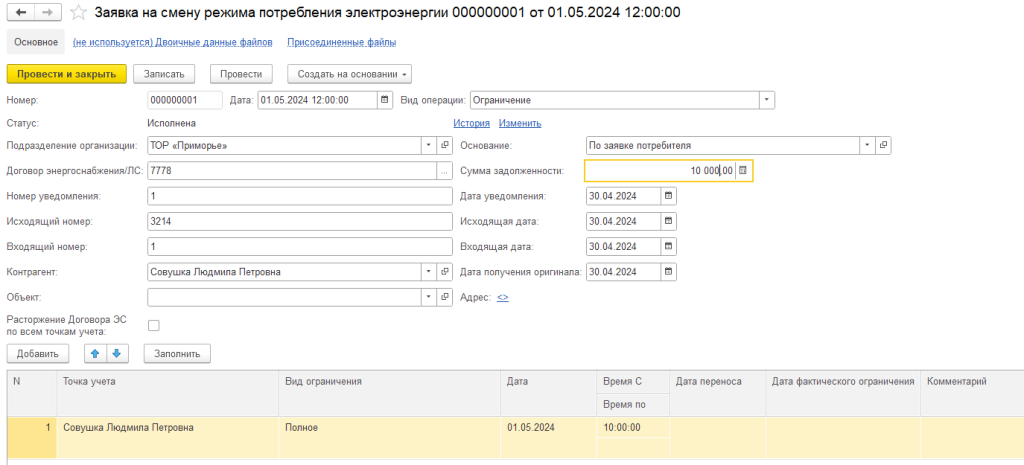Open the История link
The height and width of the screenshot is (465, 1024).
471,123
